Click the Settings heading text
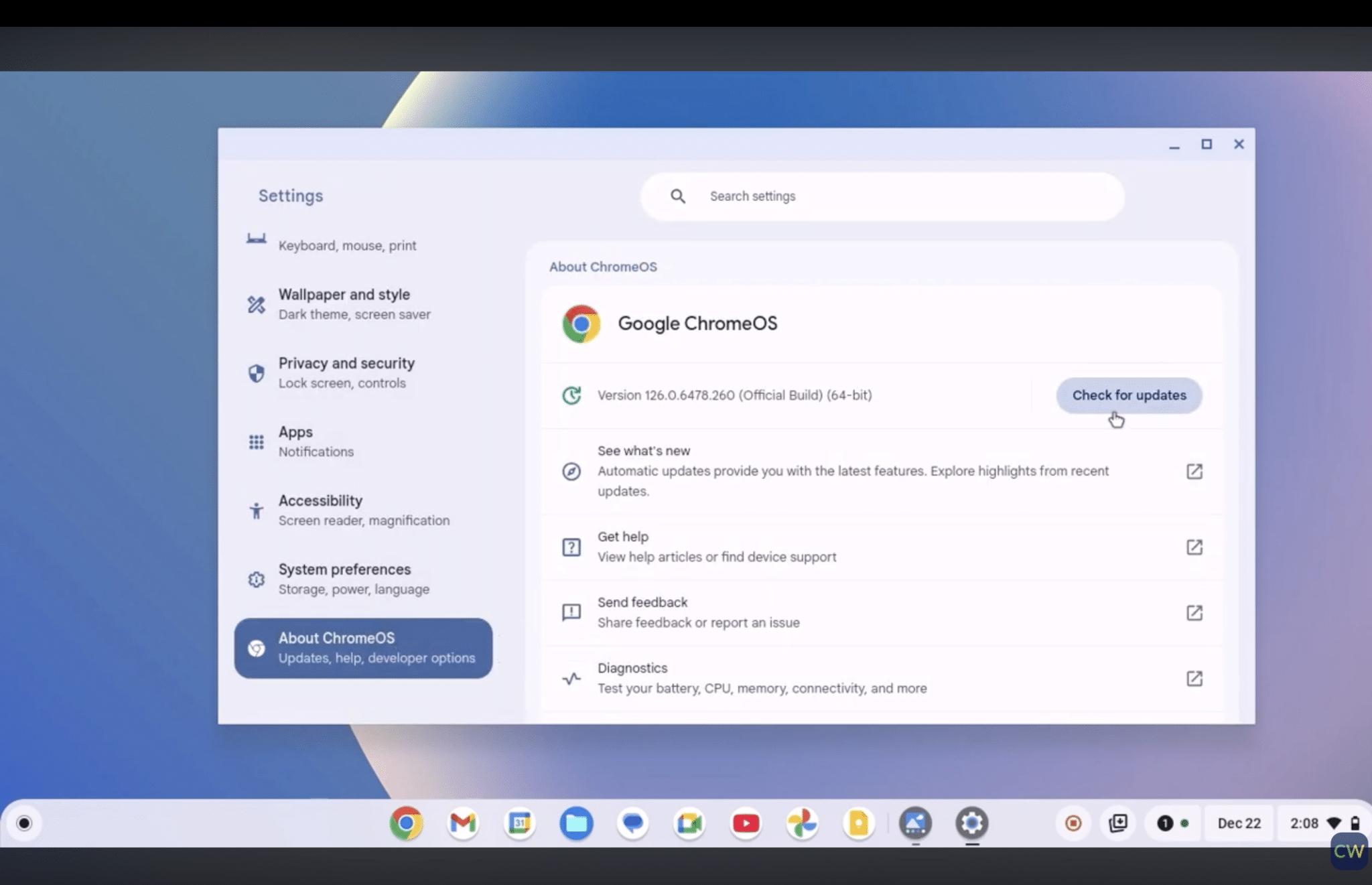The width and height of the screenshot is (1372, 885). coord(291,196)
